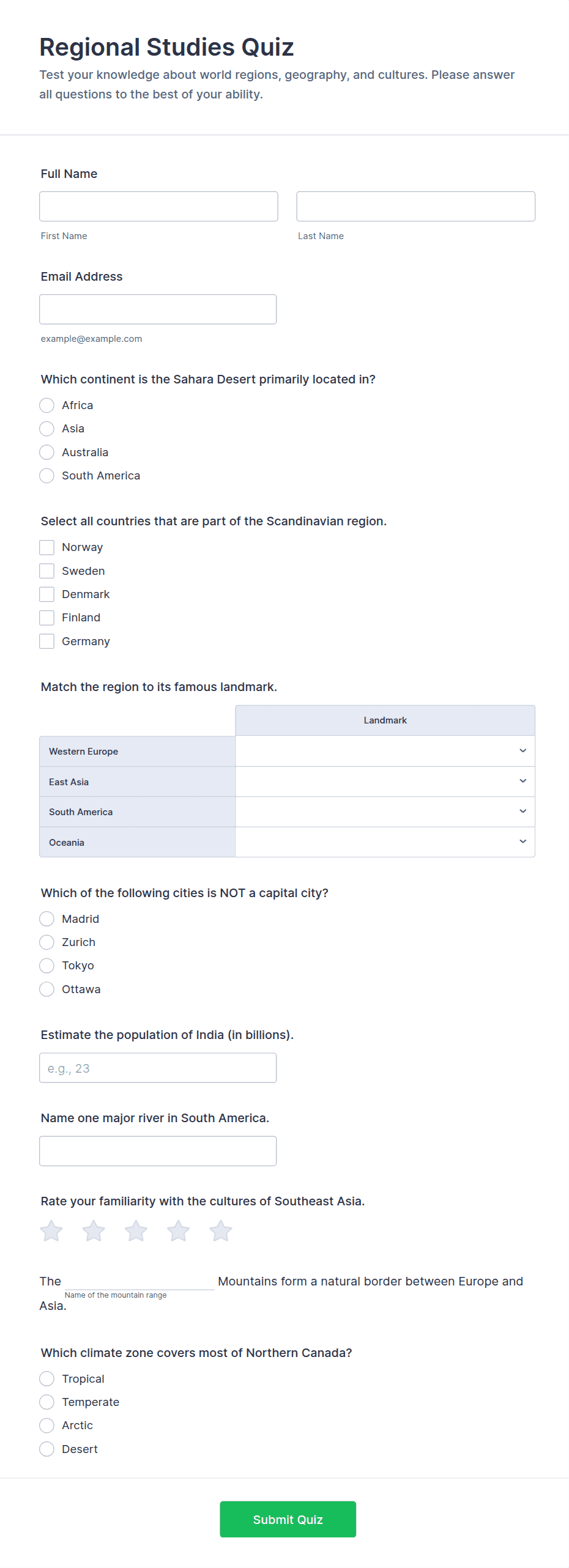Click the India population estimate field
This screenshot has height=1568, width=569.
(158, 1068)
